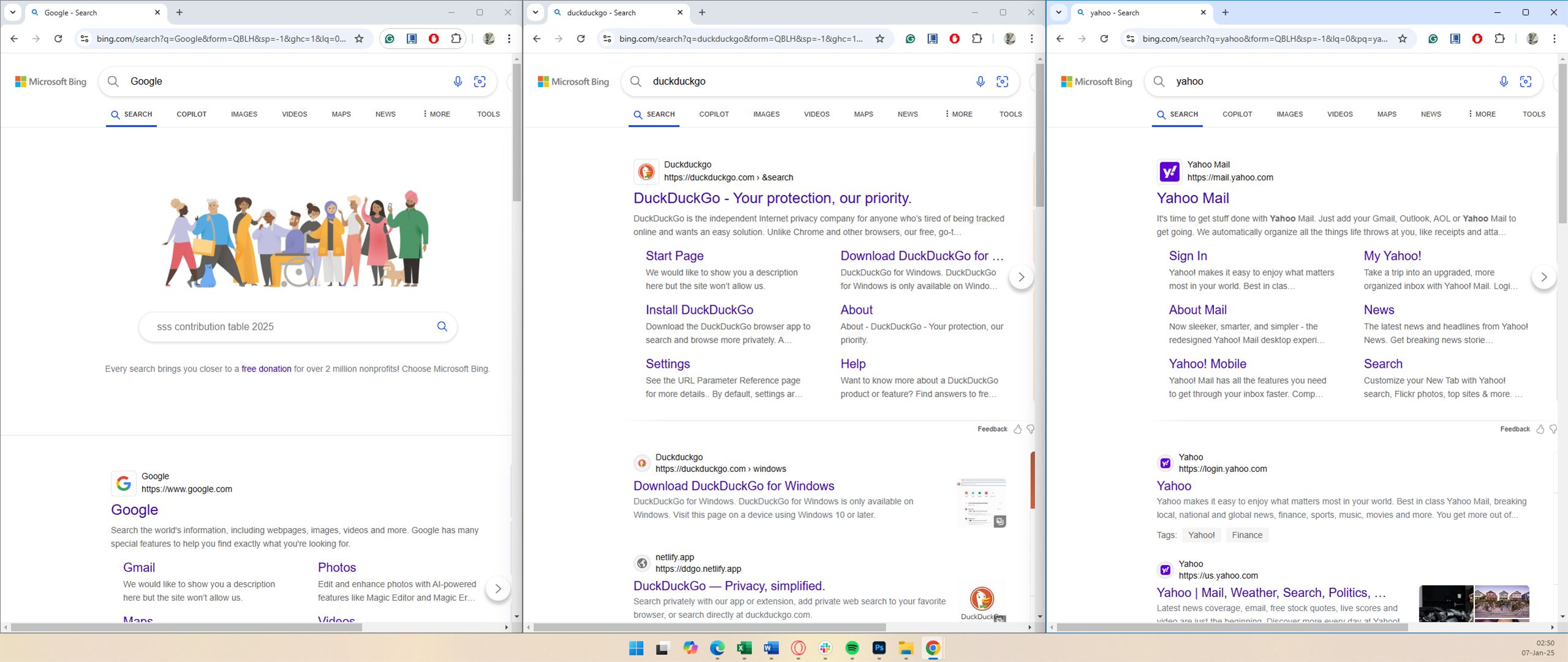
Task: Open 'My Yahoo!' sitelink
Action: tap(1392, 256)
